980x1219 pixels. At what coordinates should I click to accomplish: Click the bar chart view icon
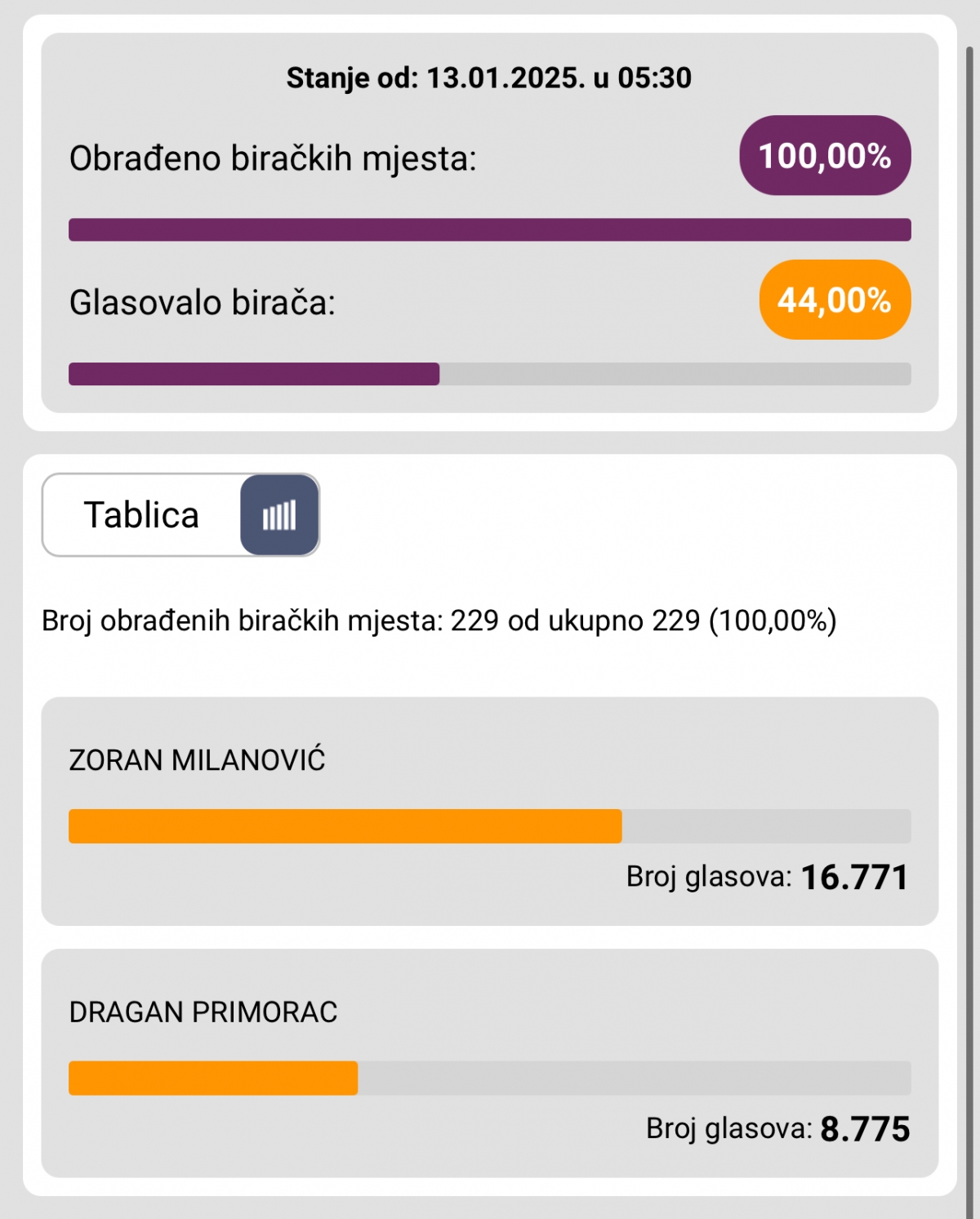click(x=279, y=515)
